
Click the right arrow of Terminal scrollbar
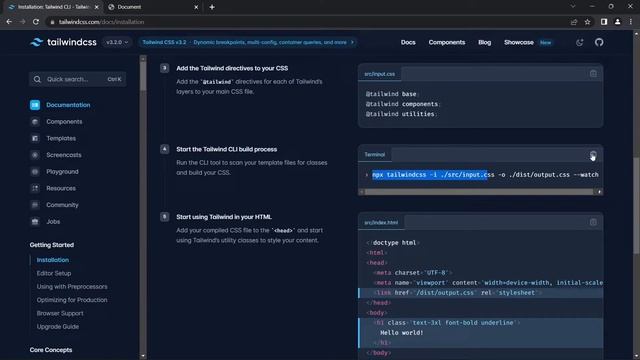point(599,191)
